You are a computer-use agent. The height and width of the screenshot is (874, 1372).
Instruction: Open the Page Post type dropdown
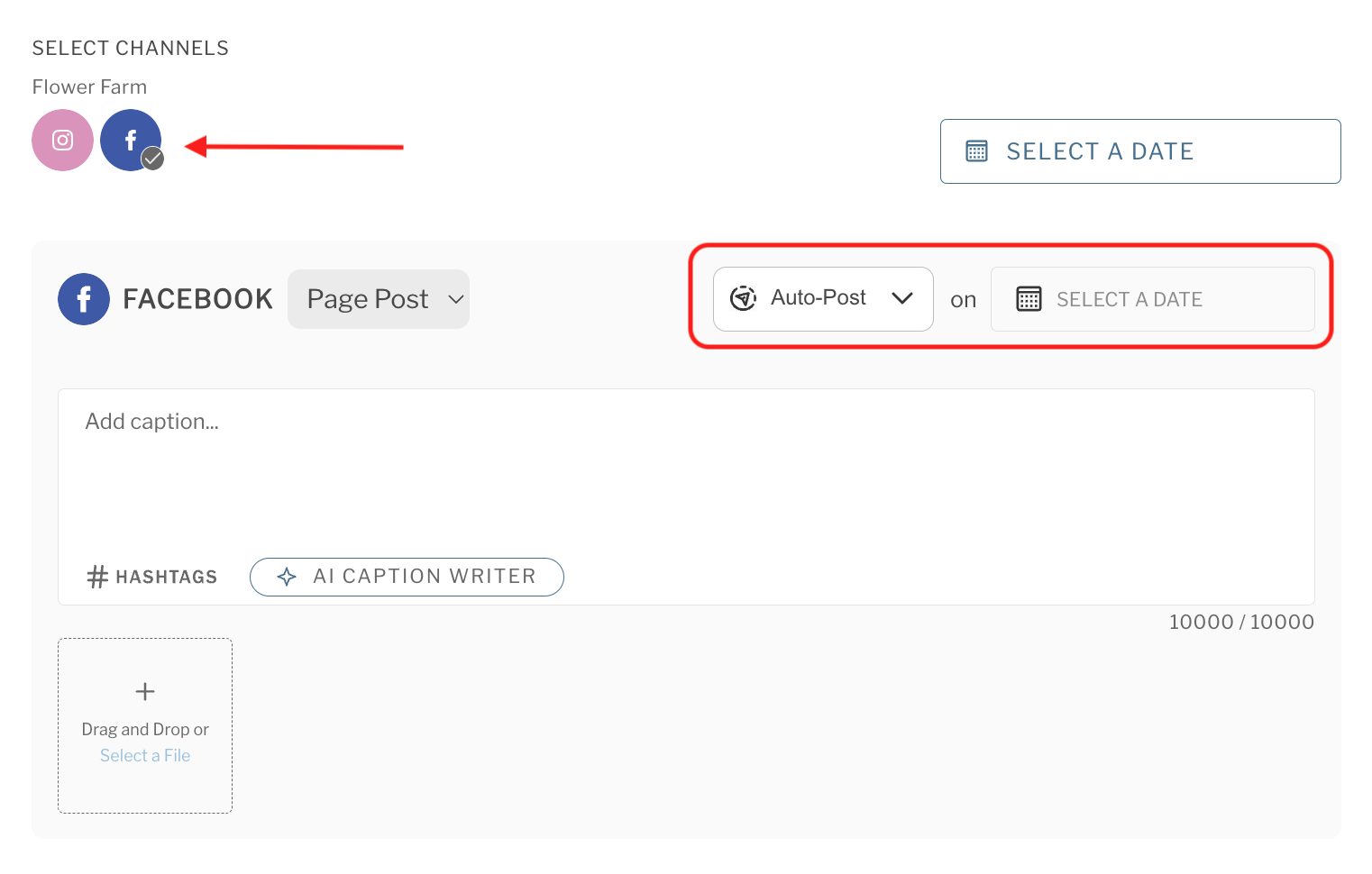pyautogui.click(x=378, y=298)
